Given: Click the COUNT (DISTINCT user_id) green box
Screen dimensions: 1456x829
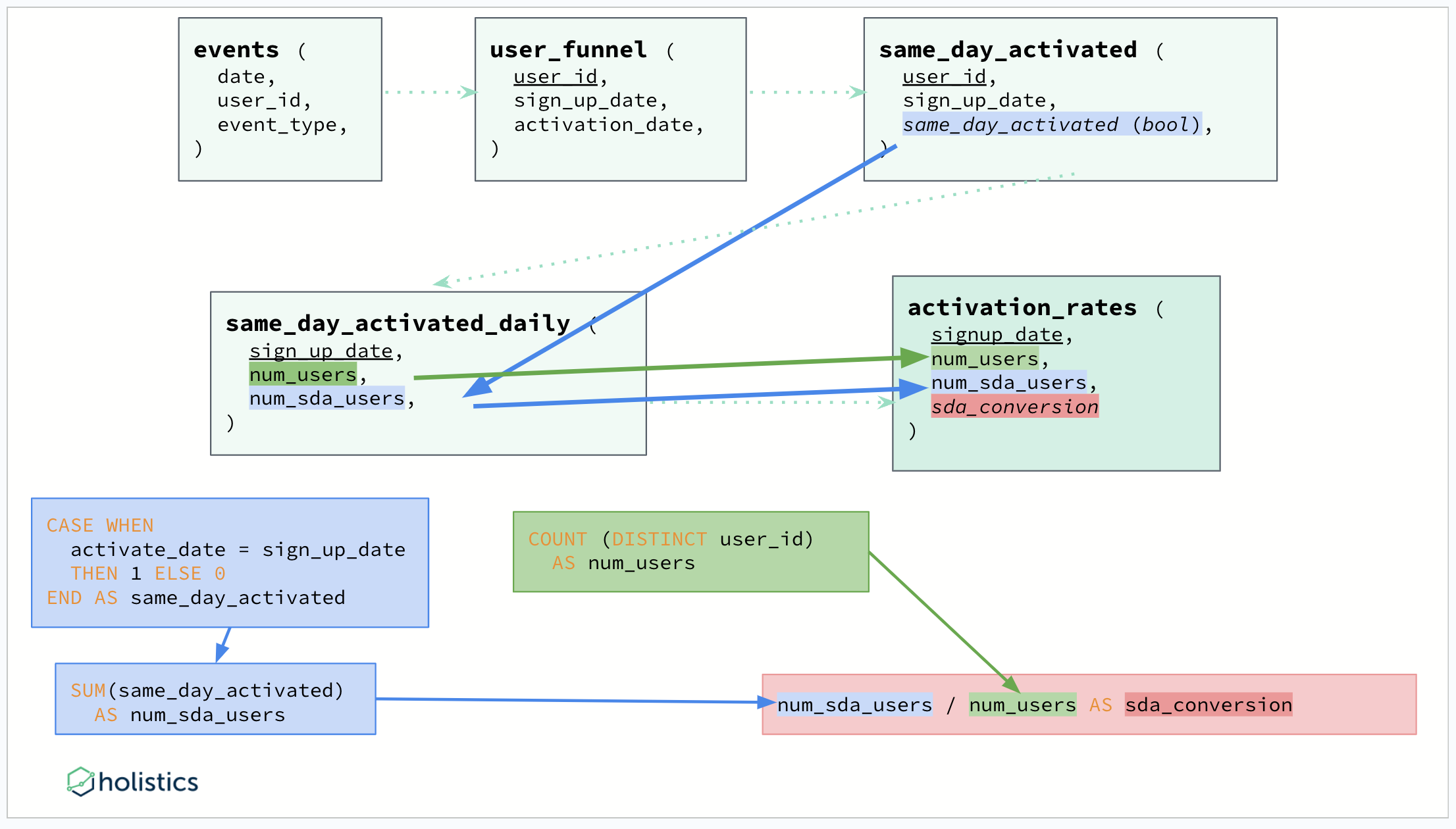Looking at the screenshot, I should click(x=690, y=551).
